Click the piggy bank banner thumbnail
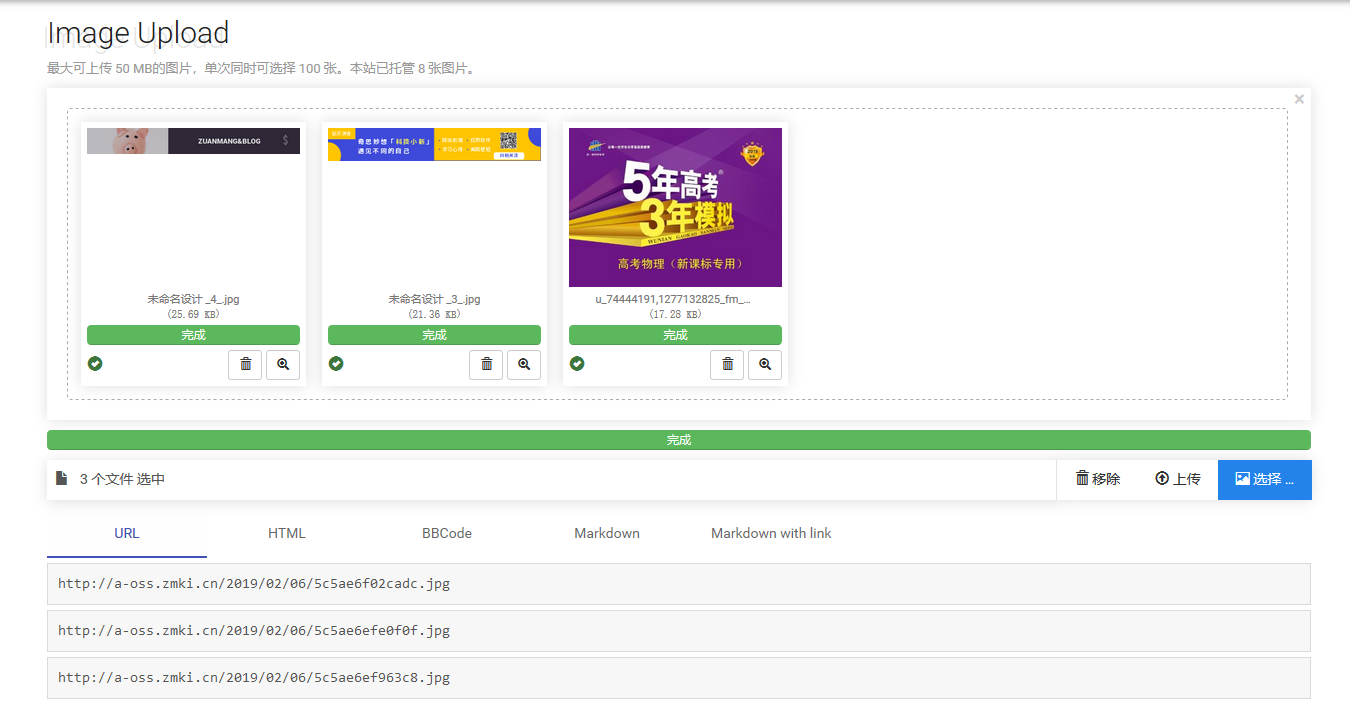The image size is (1350, 709). 193,141
